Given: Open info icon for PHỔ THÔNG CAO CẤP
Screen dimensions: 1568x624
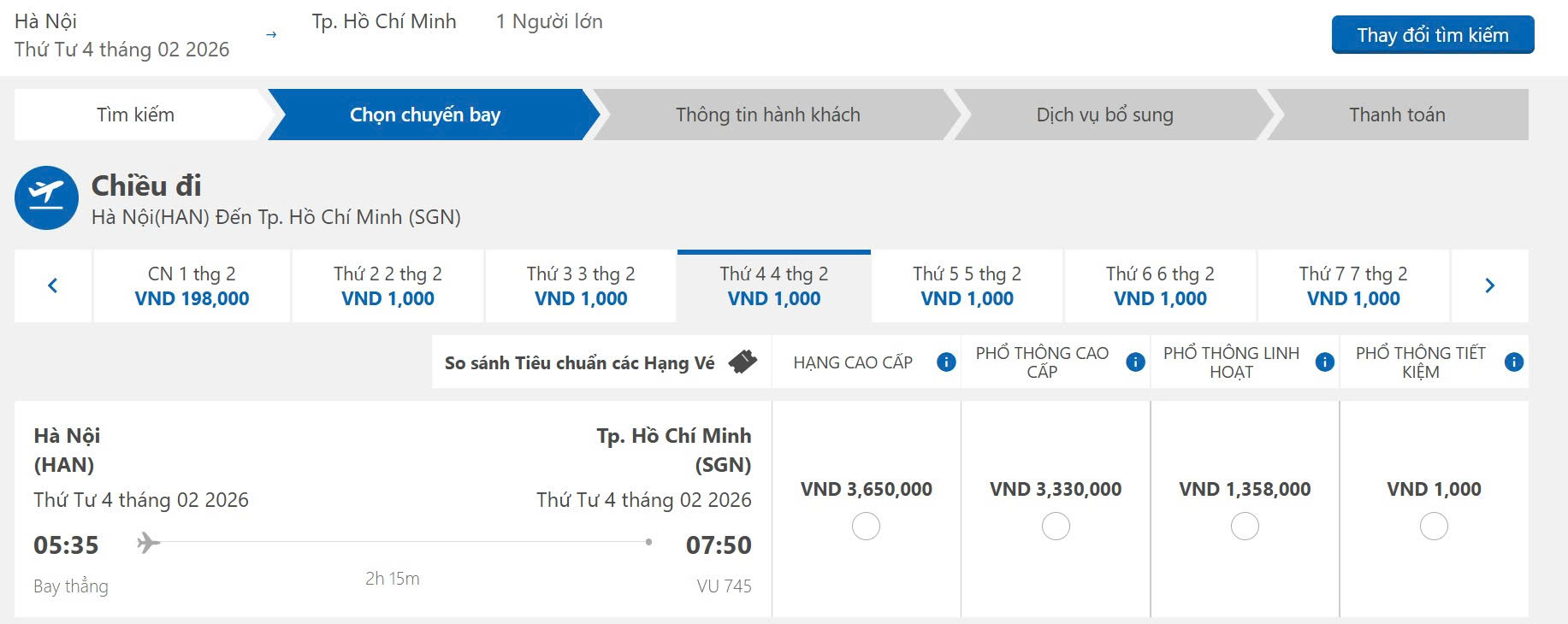Looking at the screenshot, I should point(1135,362).
